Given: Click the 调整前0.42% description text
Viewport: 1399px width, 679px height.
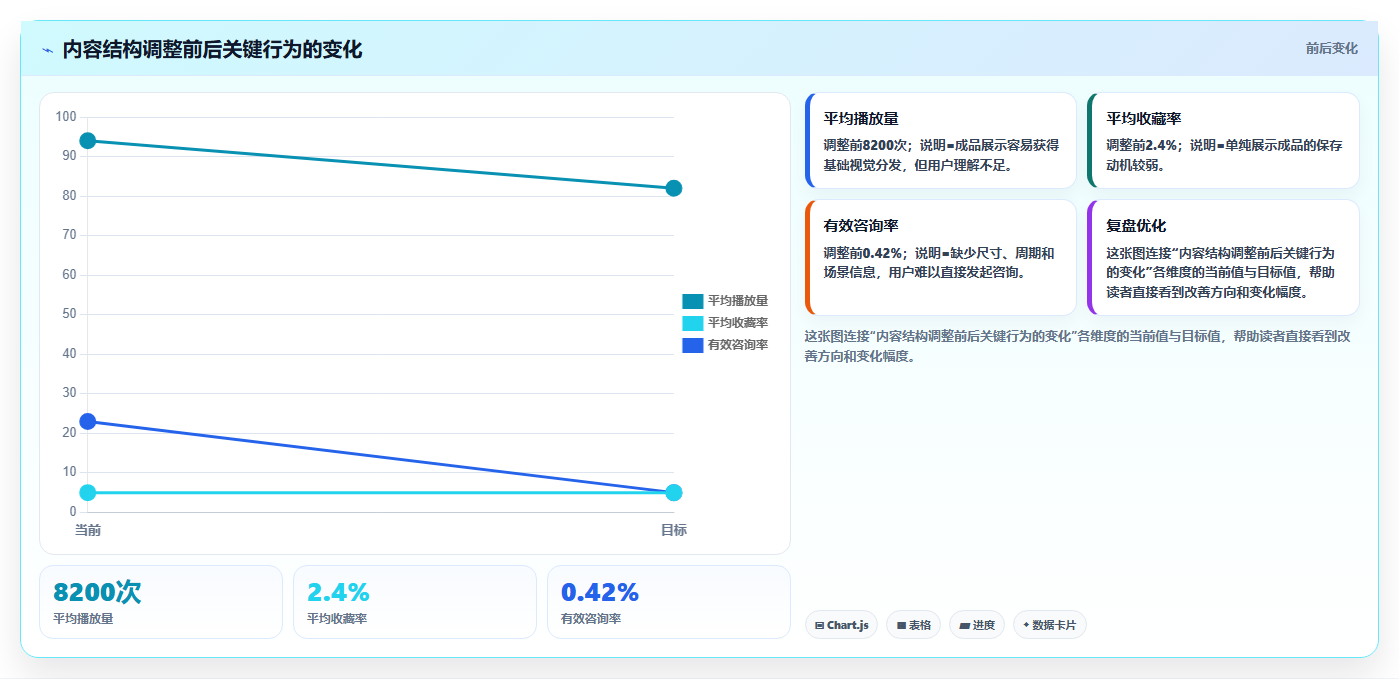Looking at the screenshot, I should (x=939, y=262).
